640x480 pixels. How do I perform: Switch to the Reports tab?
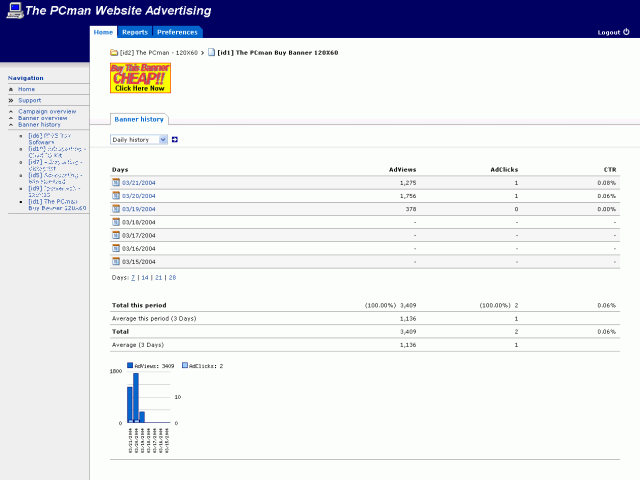tap(135, 32)
